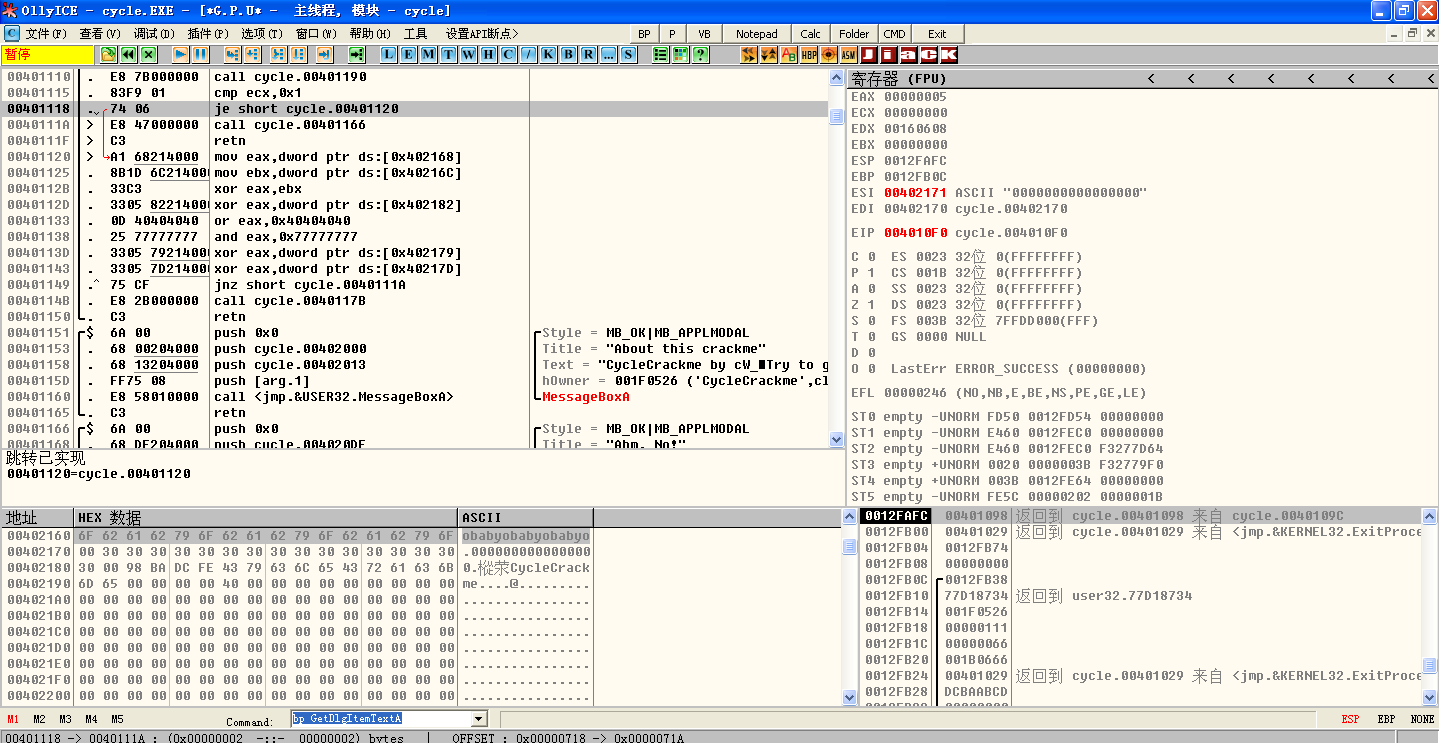
Task: Click the Folder button
Action: point(854,34)
